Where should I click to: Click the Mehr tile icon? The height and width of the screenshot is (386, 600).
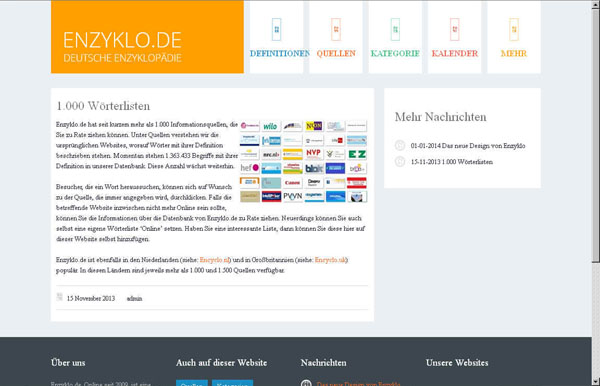[514, 29]
